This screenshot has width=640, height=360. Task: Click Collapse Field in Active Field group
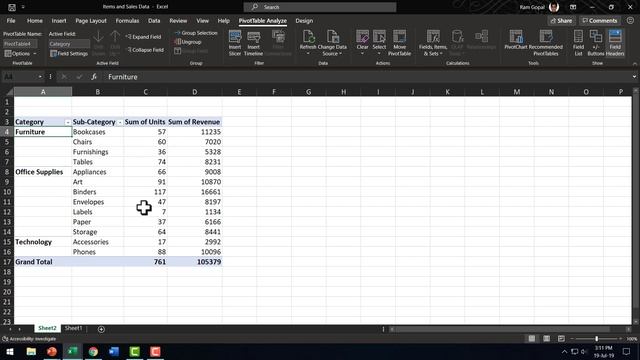[x=145, y=50]
